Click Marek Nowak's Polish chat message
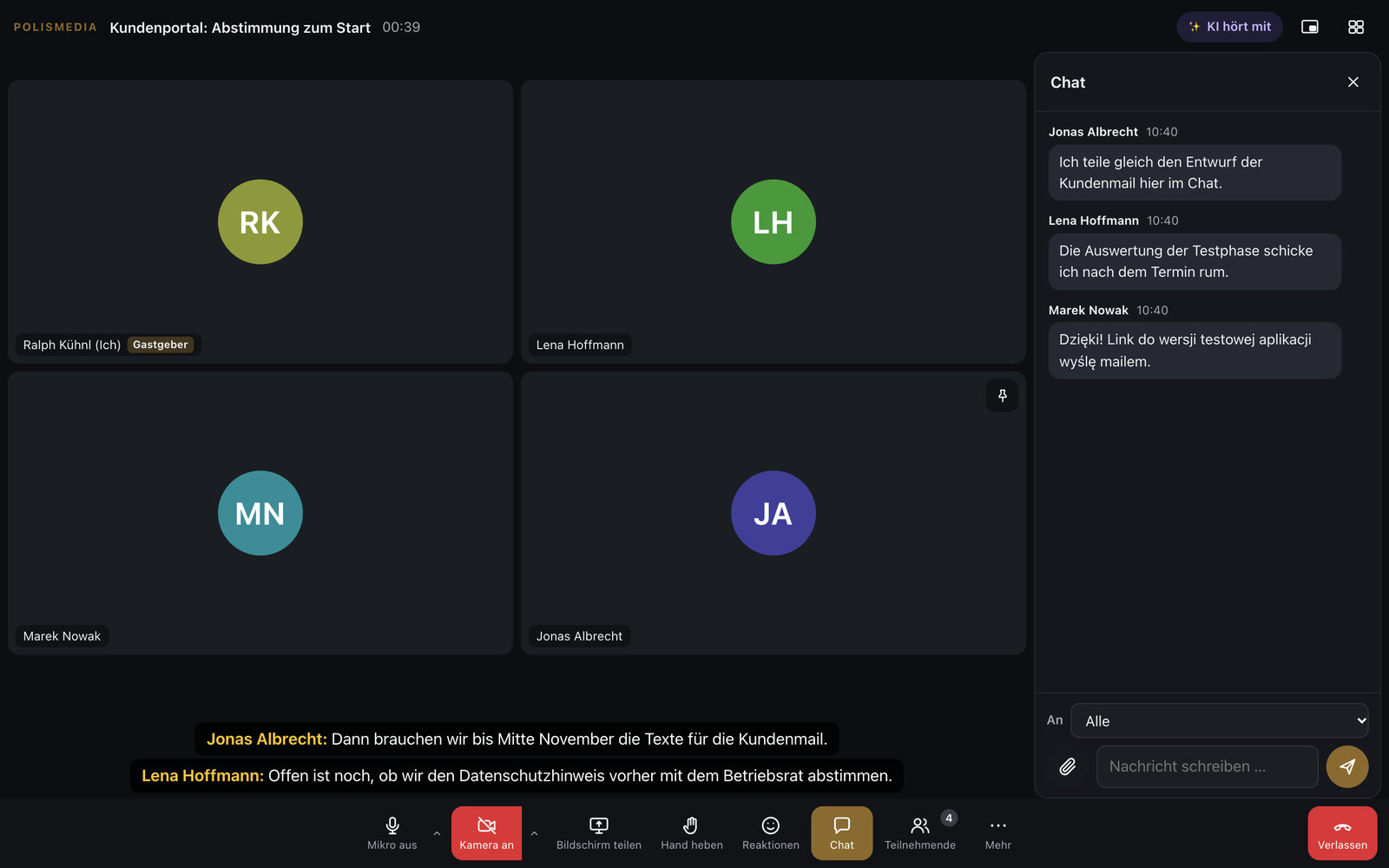 [1195, 351]
